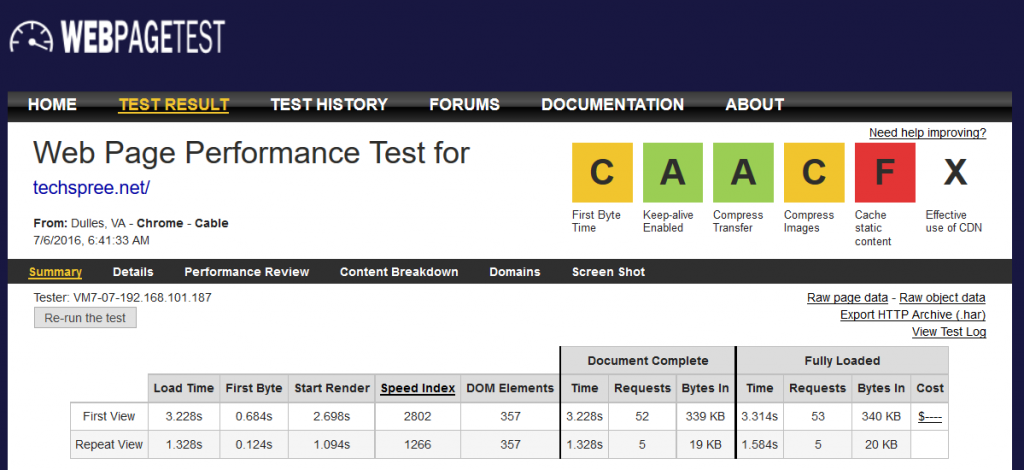
Task: Click the Need help improving? link
Action: coord(927,133)
